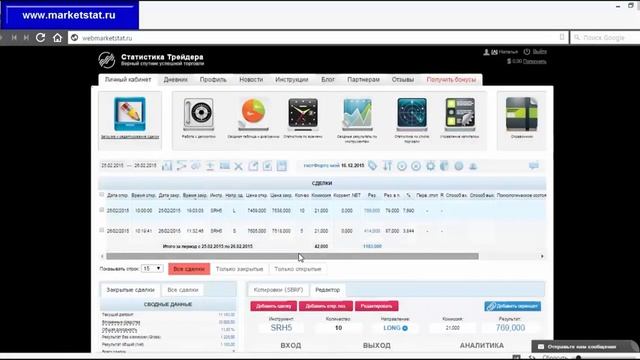
Task: Open the orange pie chart icon
Action: coord(253,113)
